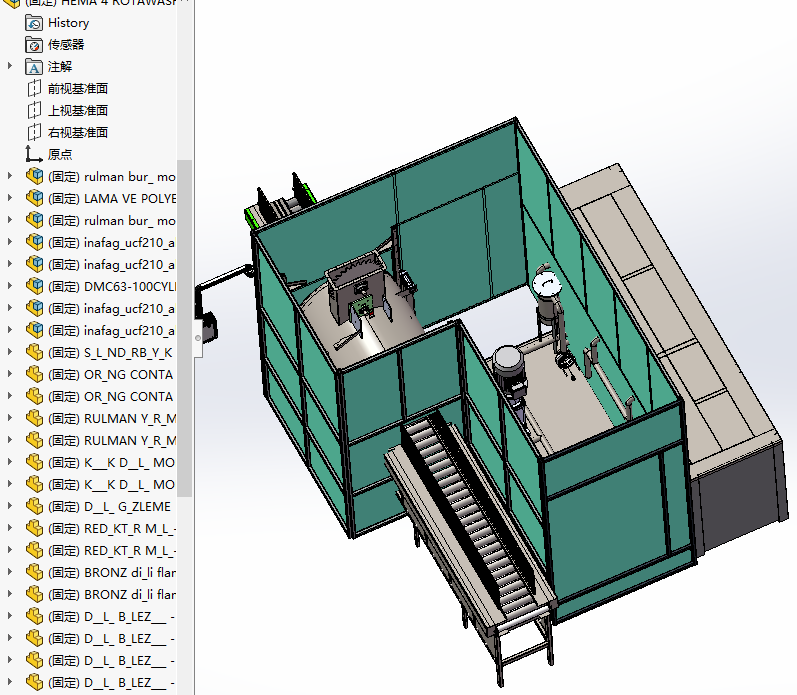The image size is (797, 695).
Task: Open the History folder icon
Action: tap(34, 23)
